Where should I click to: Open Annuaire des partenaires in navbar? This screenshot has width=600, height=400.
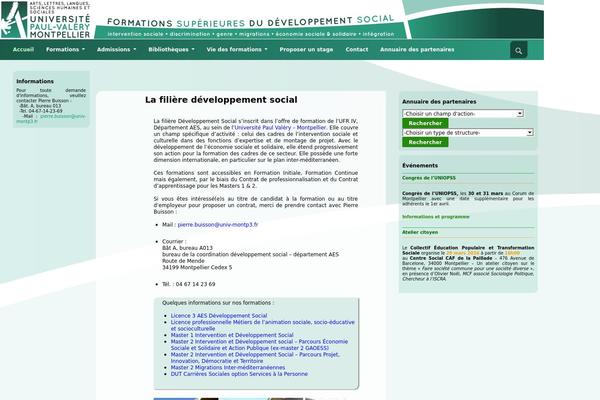coord(417,49)
